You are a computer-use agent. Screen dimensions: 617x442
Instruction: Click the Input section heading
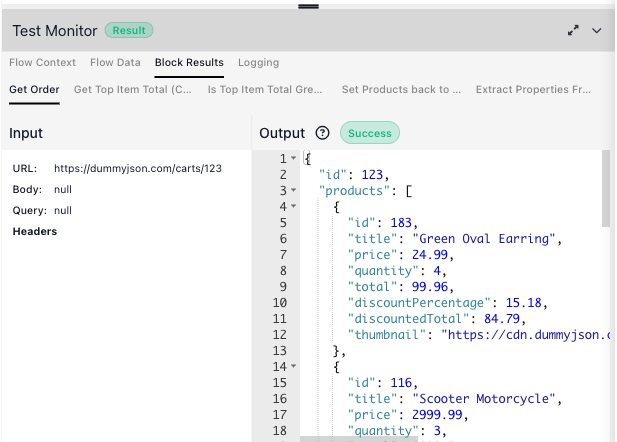point(26,133)
